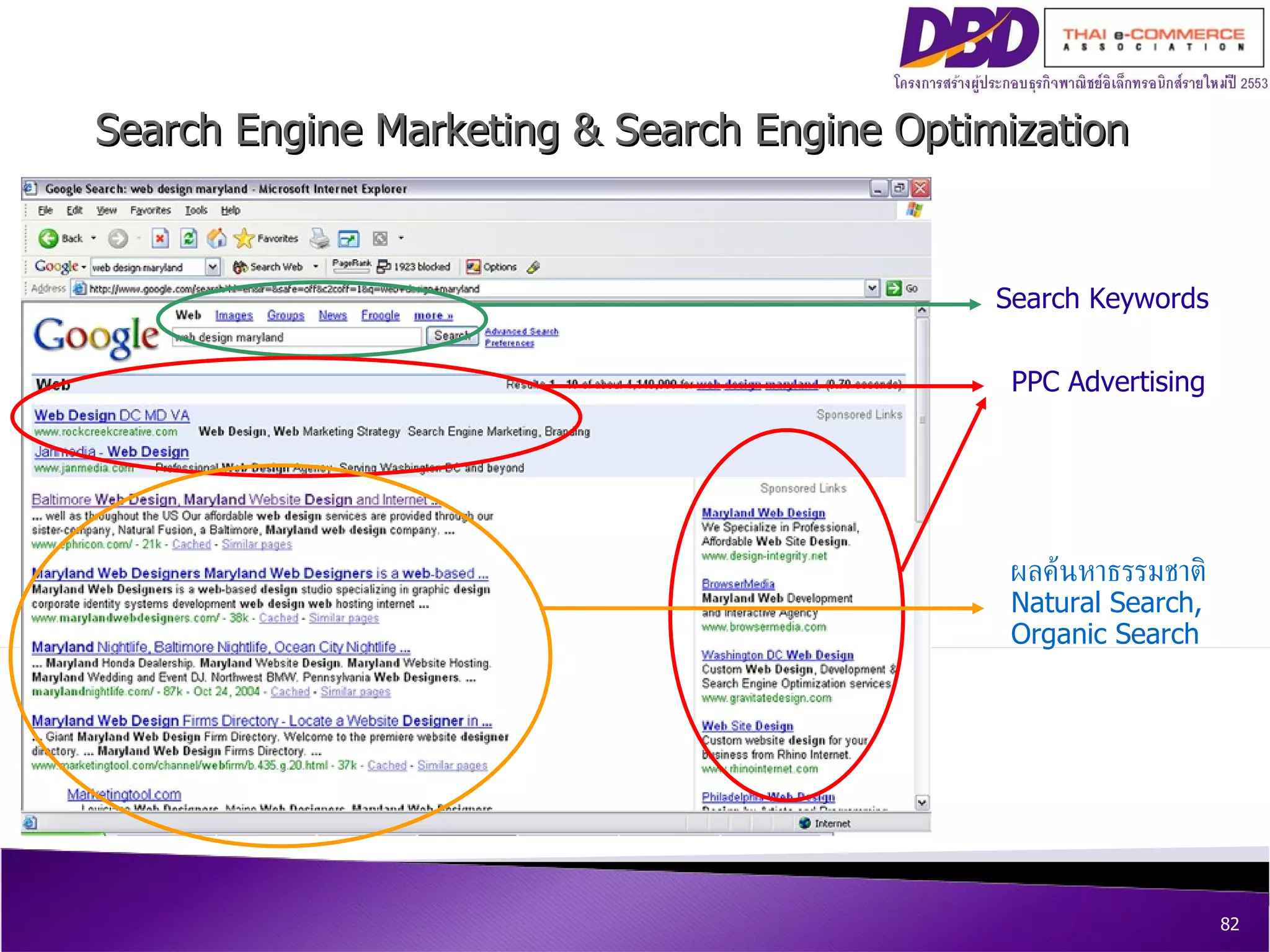The height and width of the screenshot is (952, 1270).
Task: Open Search Web dropdown arrow
Action: pyautogui.click(x=316, y=267)
